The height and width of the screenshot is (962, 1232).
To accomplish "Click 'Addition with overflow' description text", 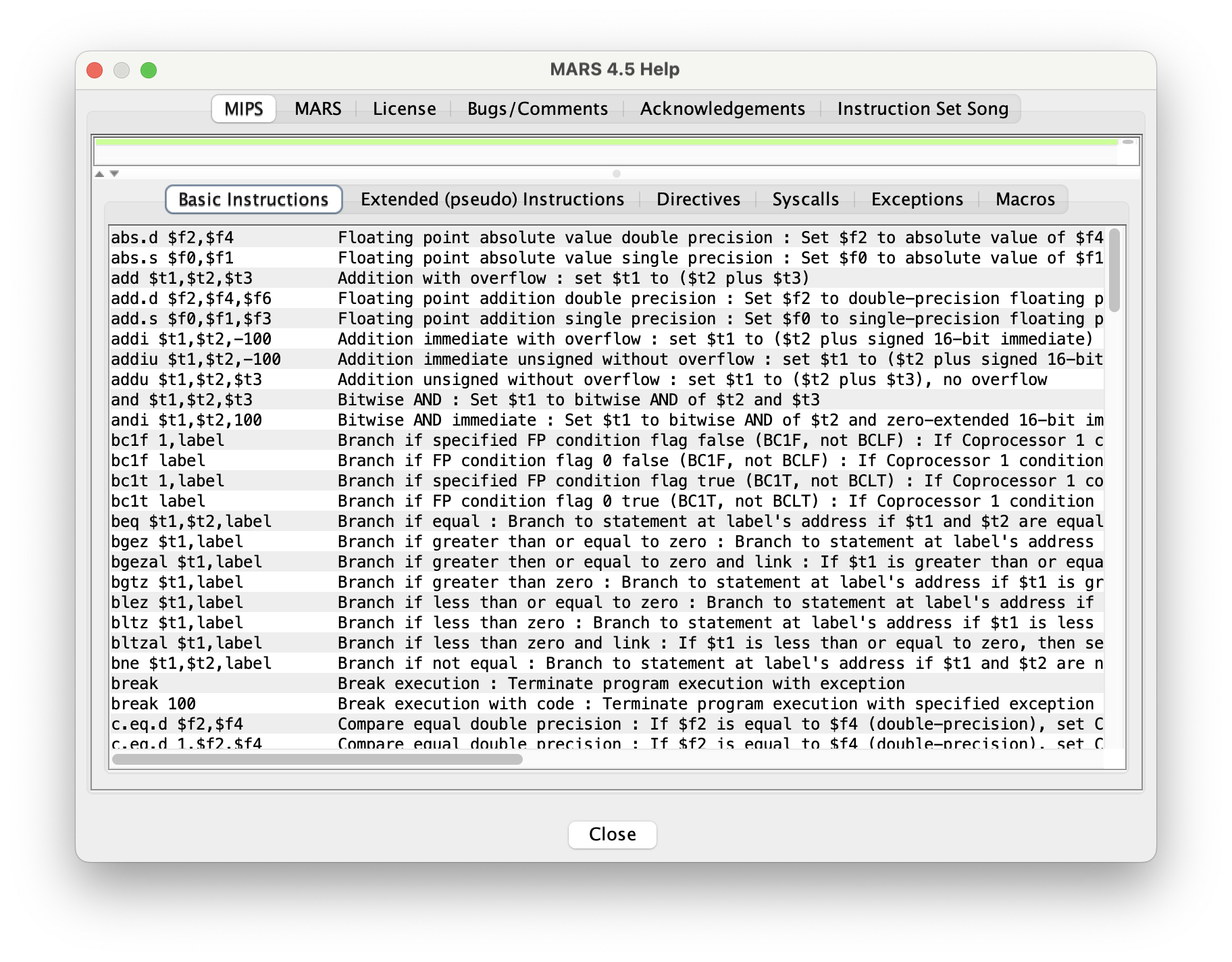I will click(442, 278).
